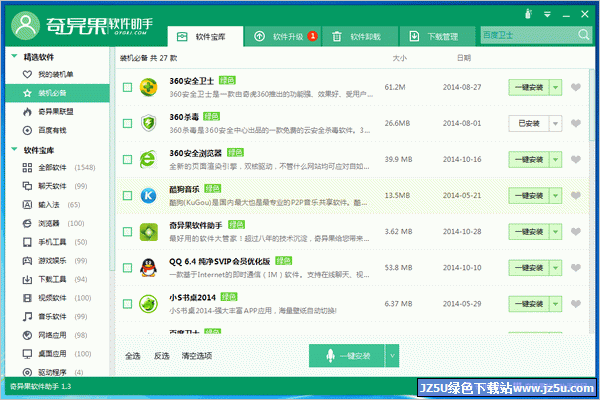Click the 手机工具 category icon
The width and height of the screenshot is (600, 400).
pyautogui.click(x=27, y=242)
